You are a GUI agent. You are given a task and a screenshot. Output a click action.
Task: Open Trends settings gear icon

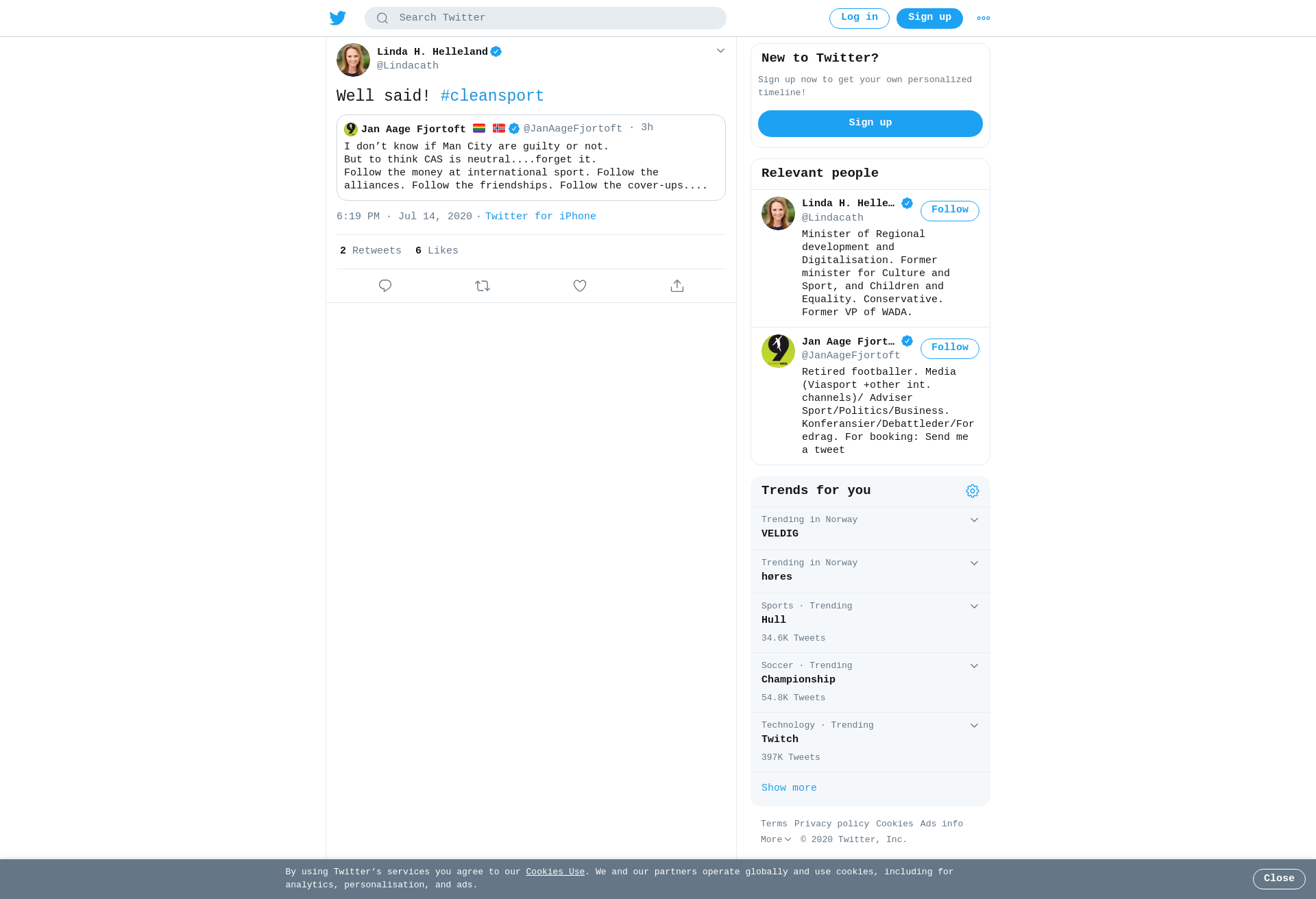(973, 491)
